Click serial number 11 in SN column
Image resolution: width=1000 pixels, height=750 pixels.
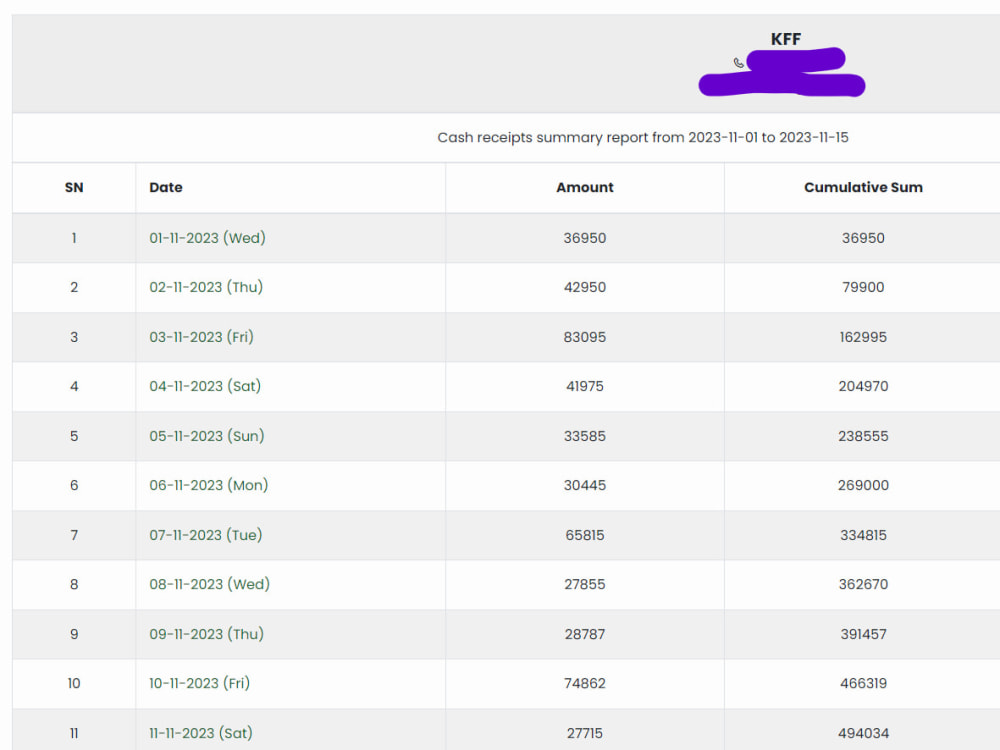tap(74, 733)
